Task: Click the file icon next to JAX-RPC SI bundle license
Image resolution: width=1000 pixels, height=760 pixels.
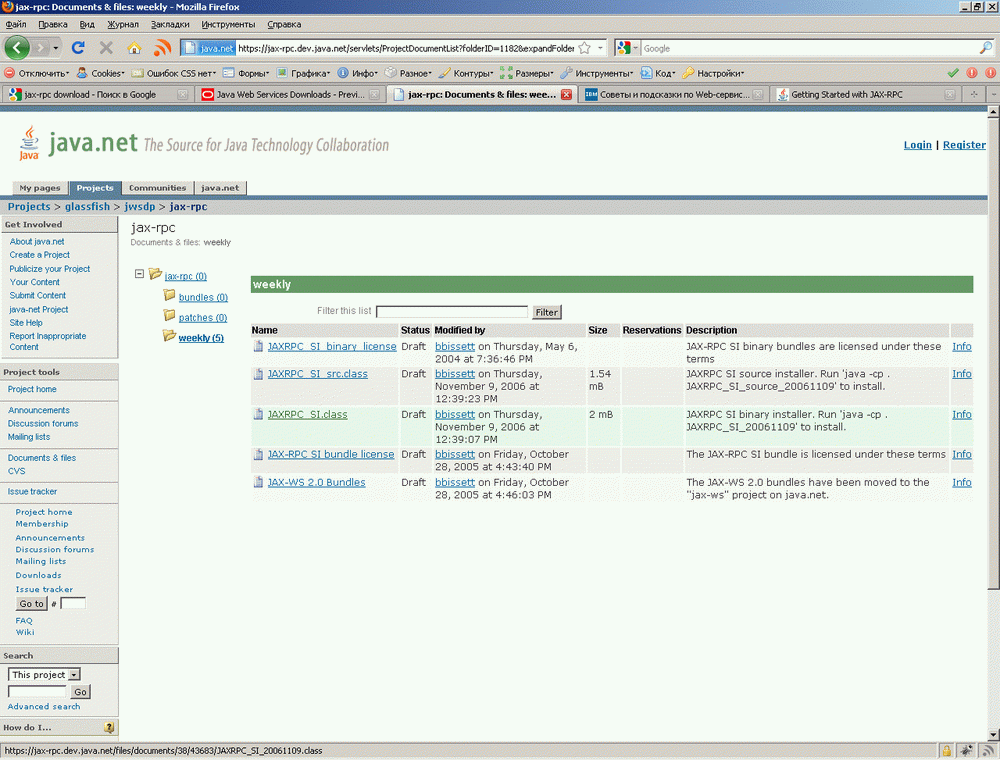Action: [x=258, y=454]
